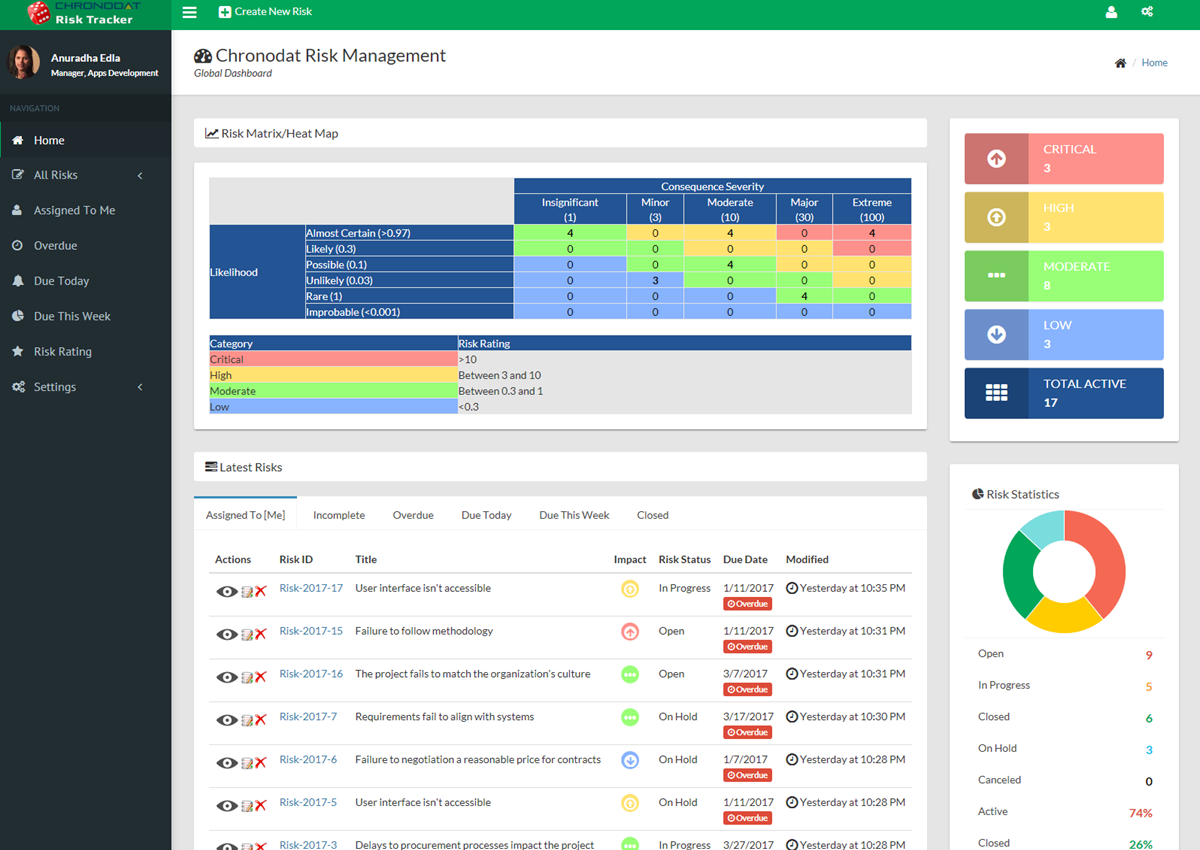Follow the Home breadcrumb link
The image size is (1200, 850).
1154,63
